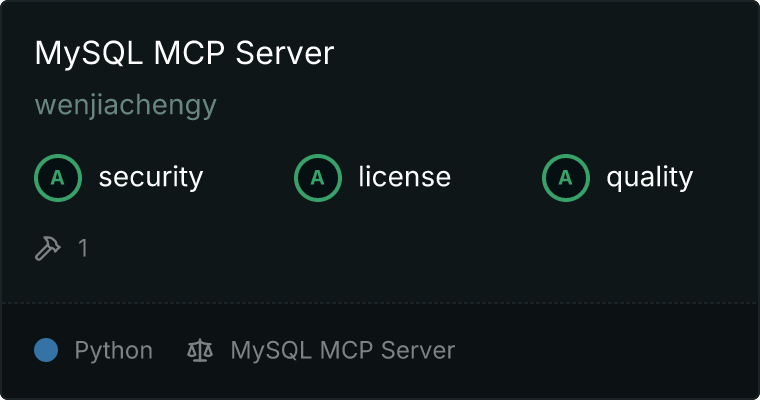
Task: Click the word Server in the card title
Action: click(285, 53)
